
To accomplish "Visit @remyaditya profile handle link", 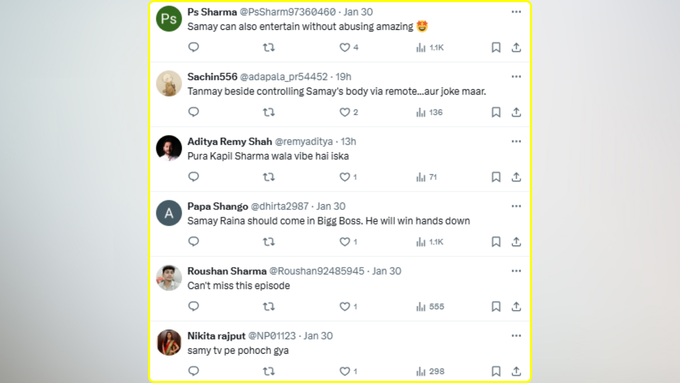I will pyautogui.click(x=304, y=141).
